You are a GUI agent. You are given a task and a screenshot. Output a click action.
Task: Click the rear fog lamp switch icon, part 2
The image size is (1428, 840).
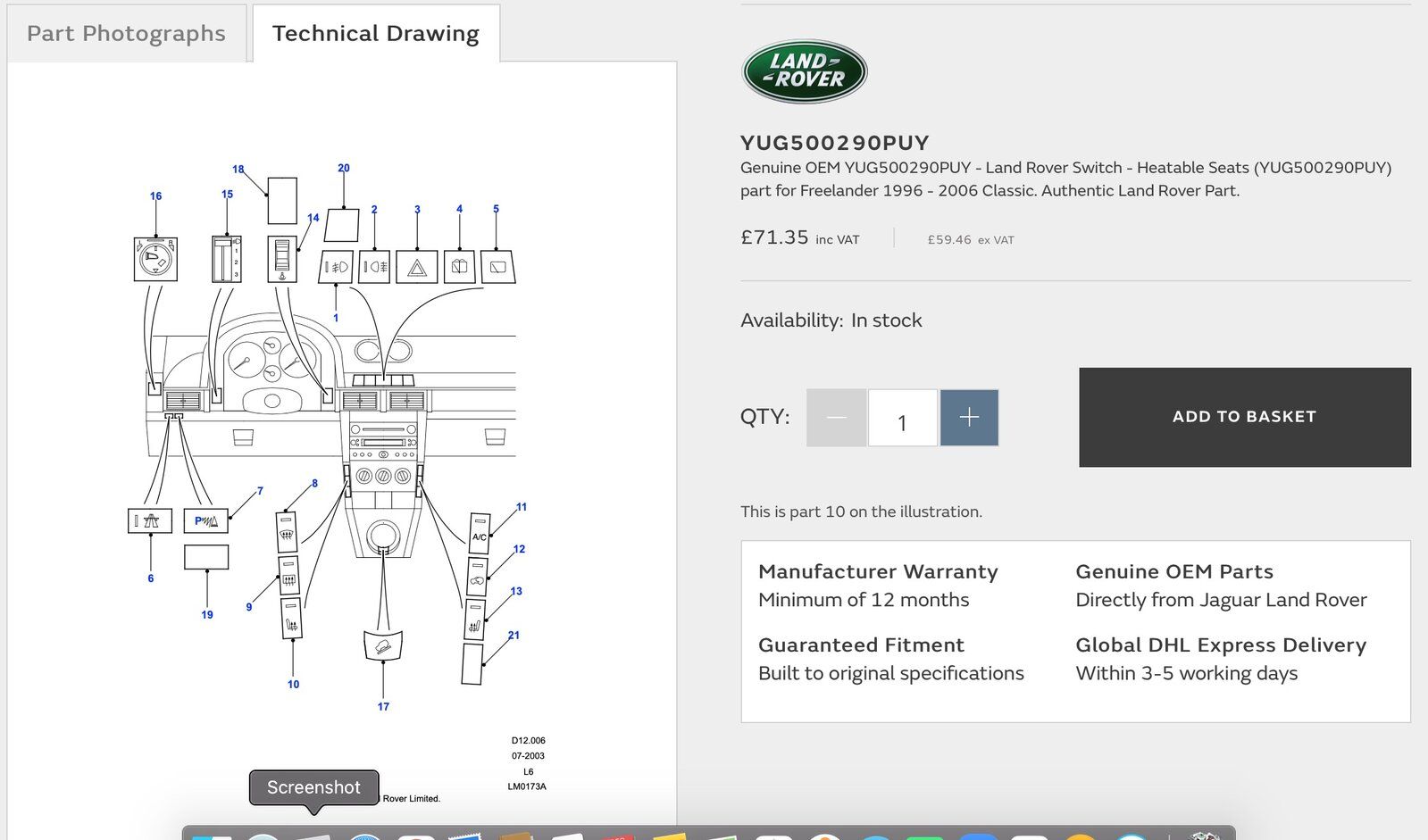pyautogui.click(x=374, y=267)
